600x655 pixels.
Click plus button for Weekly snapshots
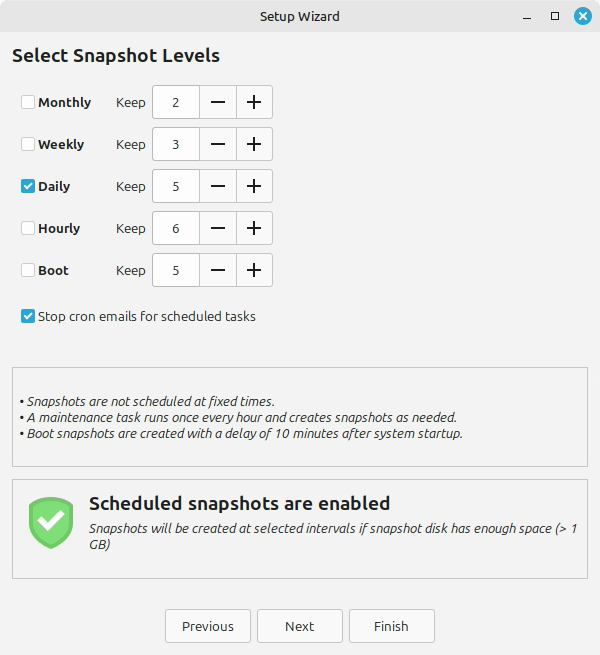[x=254, y=144]
